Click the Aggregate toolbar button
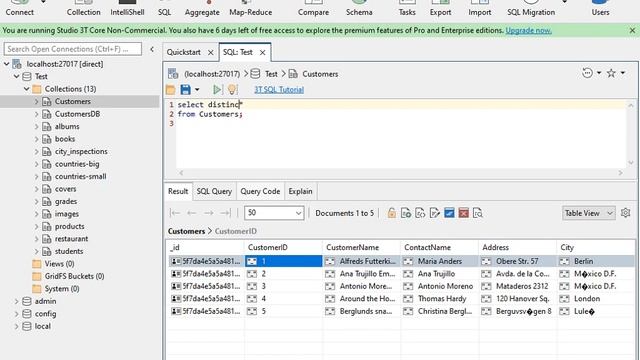Viewport: 640px width, 360px height. 202,8
